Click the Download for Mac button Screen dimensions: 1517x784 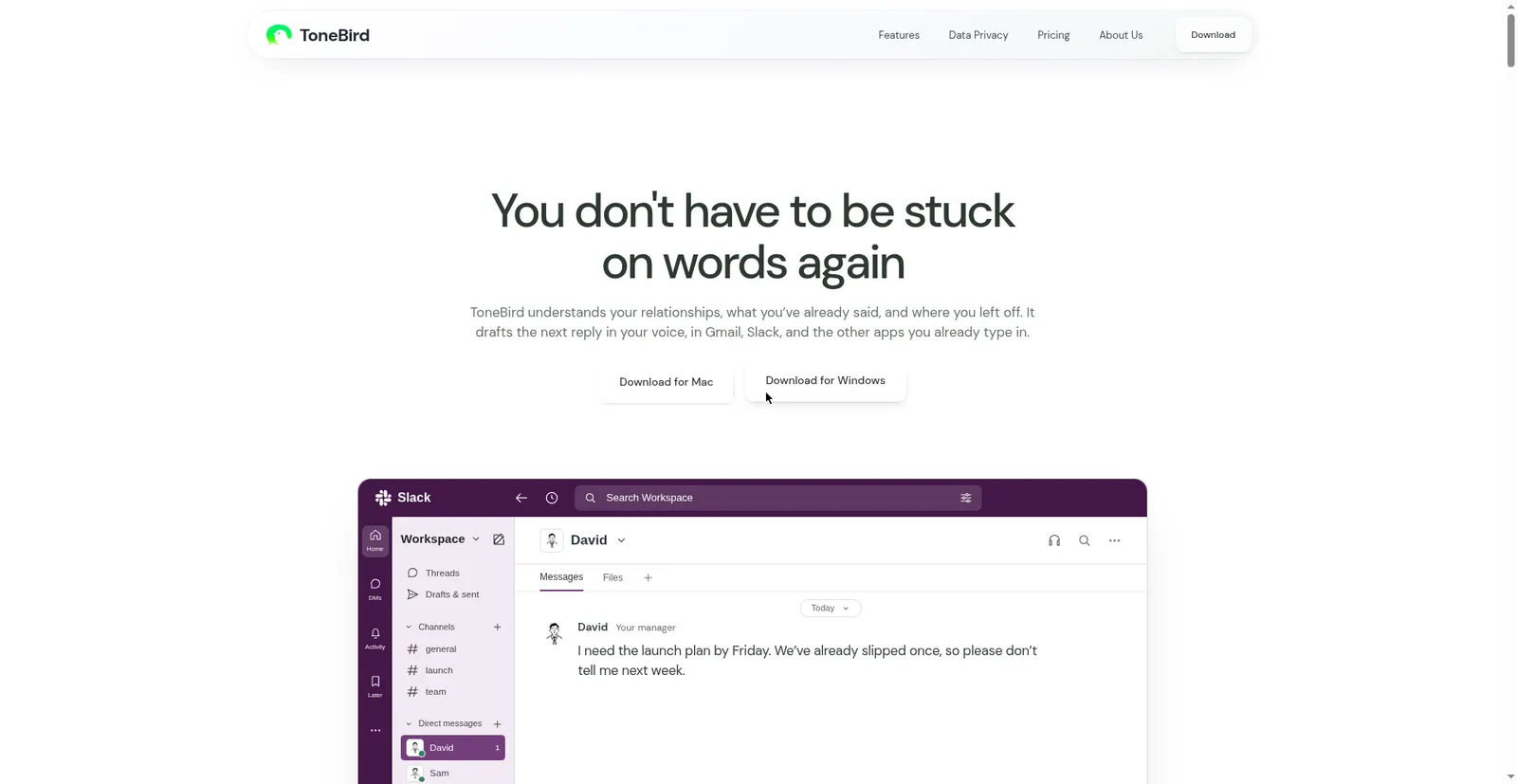tap(667, 382)
